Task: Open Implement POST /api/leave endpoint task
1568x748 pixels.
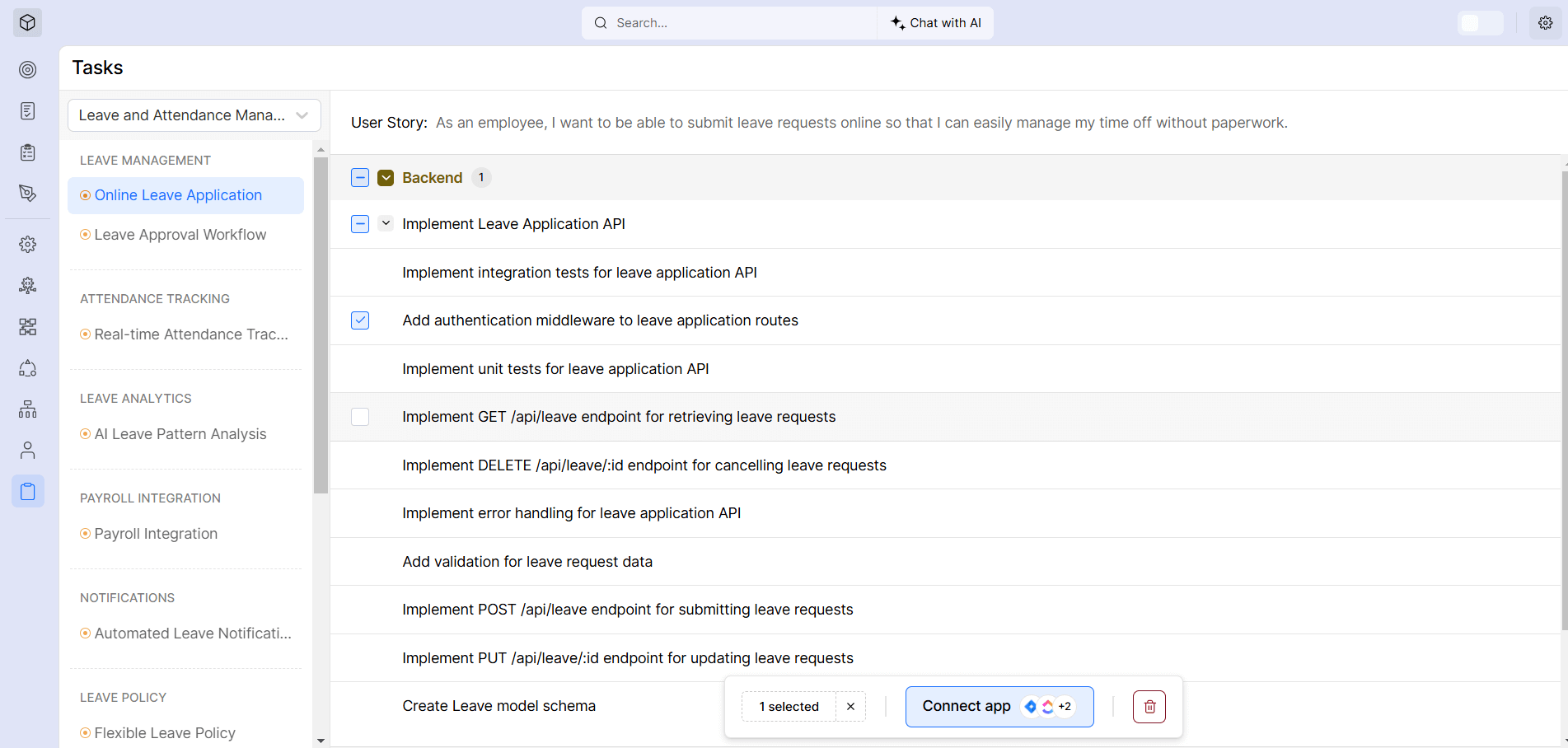Action: pyautogui.click(x=628, y=610)
